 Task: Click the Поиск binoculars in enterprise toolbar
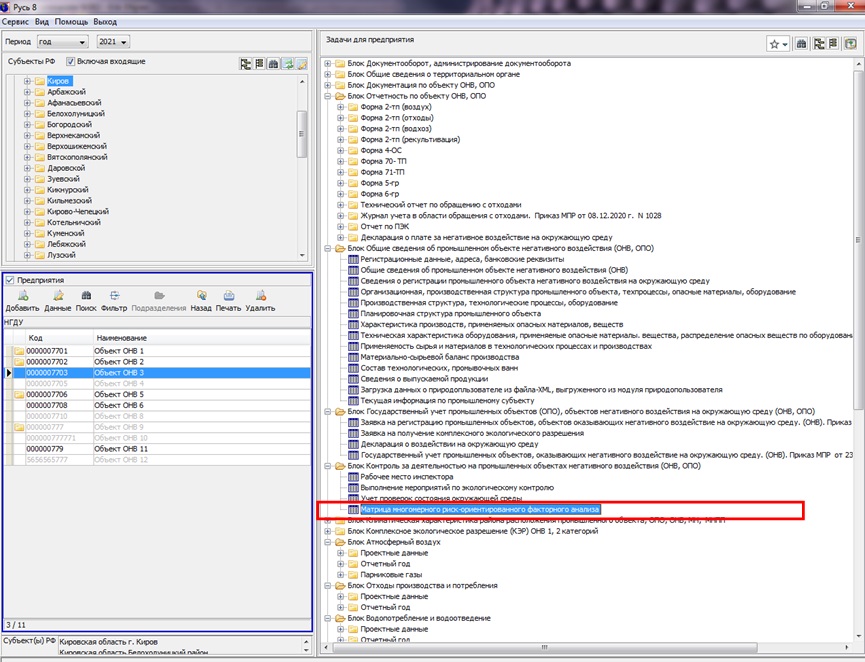[87, 301]
